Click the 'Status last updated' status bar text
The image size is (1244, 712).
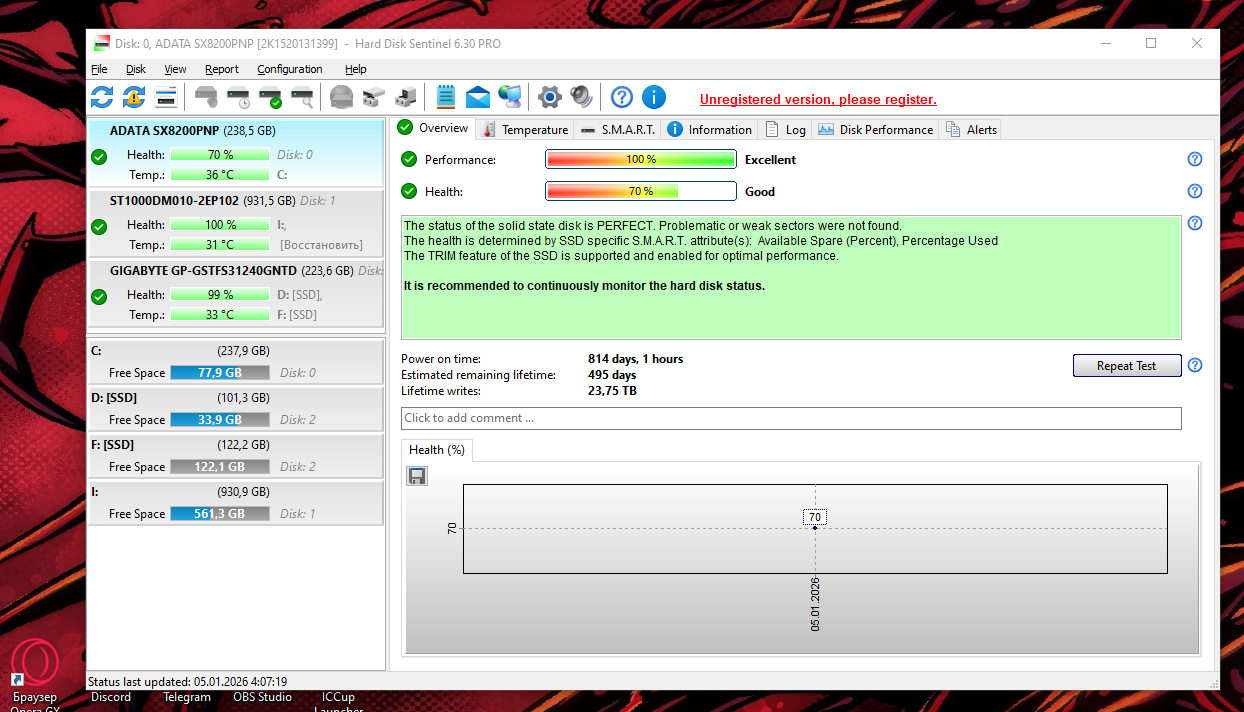tap(188, 681)
